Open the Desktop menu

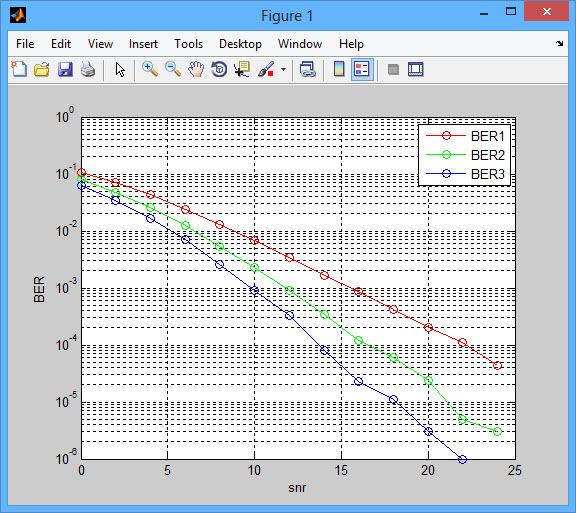(x=240, y=44)
